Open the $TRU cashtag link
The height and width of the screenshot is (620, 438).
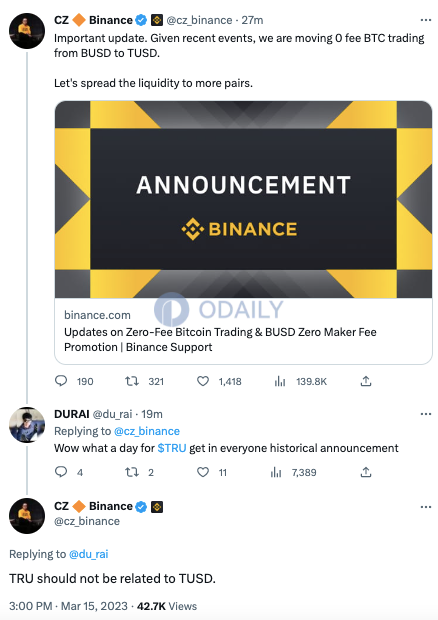172,448
